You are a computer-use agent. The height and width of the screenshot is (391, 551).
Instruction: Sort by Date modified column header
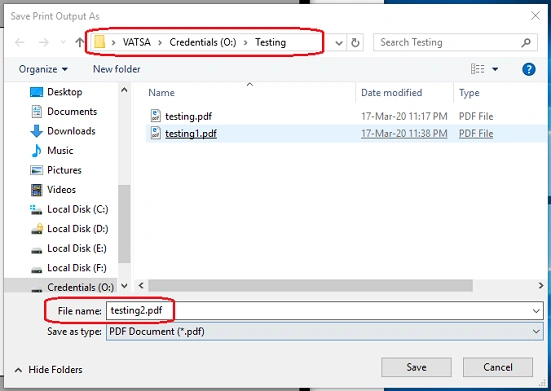pyautogui.click(x=391, y=93)
